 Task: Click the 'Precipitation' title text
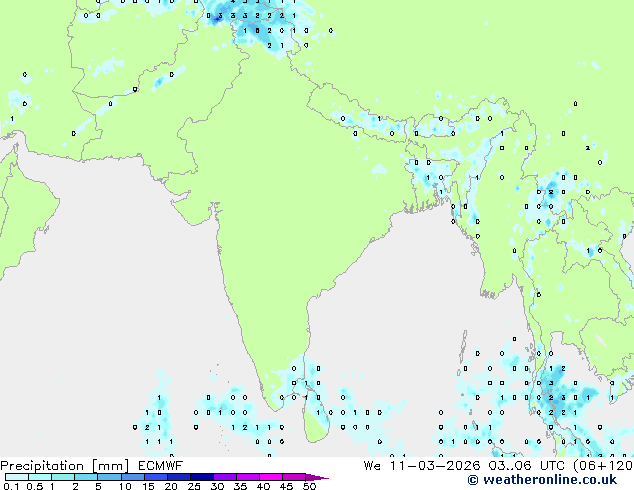(x=42, y=466)
